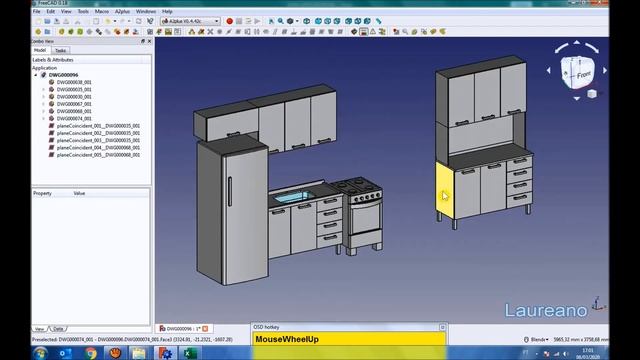Click navigation cube up arrow
The image size is (640, 360).
pyautogui.click(x=577, y=42)
